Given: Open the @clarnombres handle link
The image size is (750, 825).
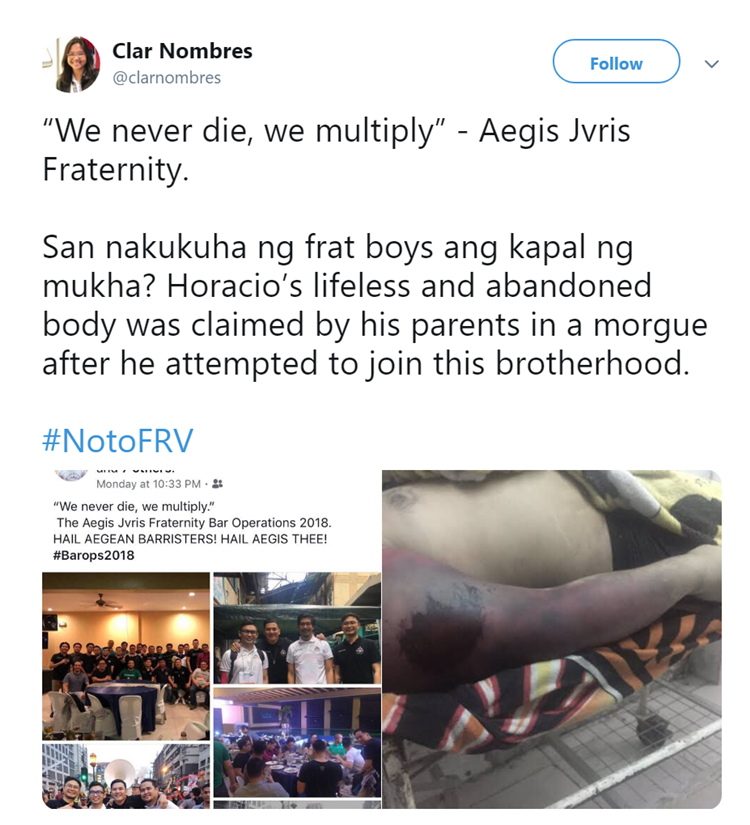Looking at the screenshot, I should point(166,78).
